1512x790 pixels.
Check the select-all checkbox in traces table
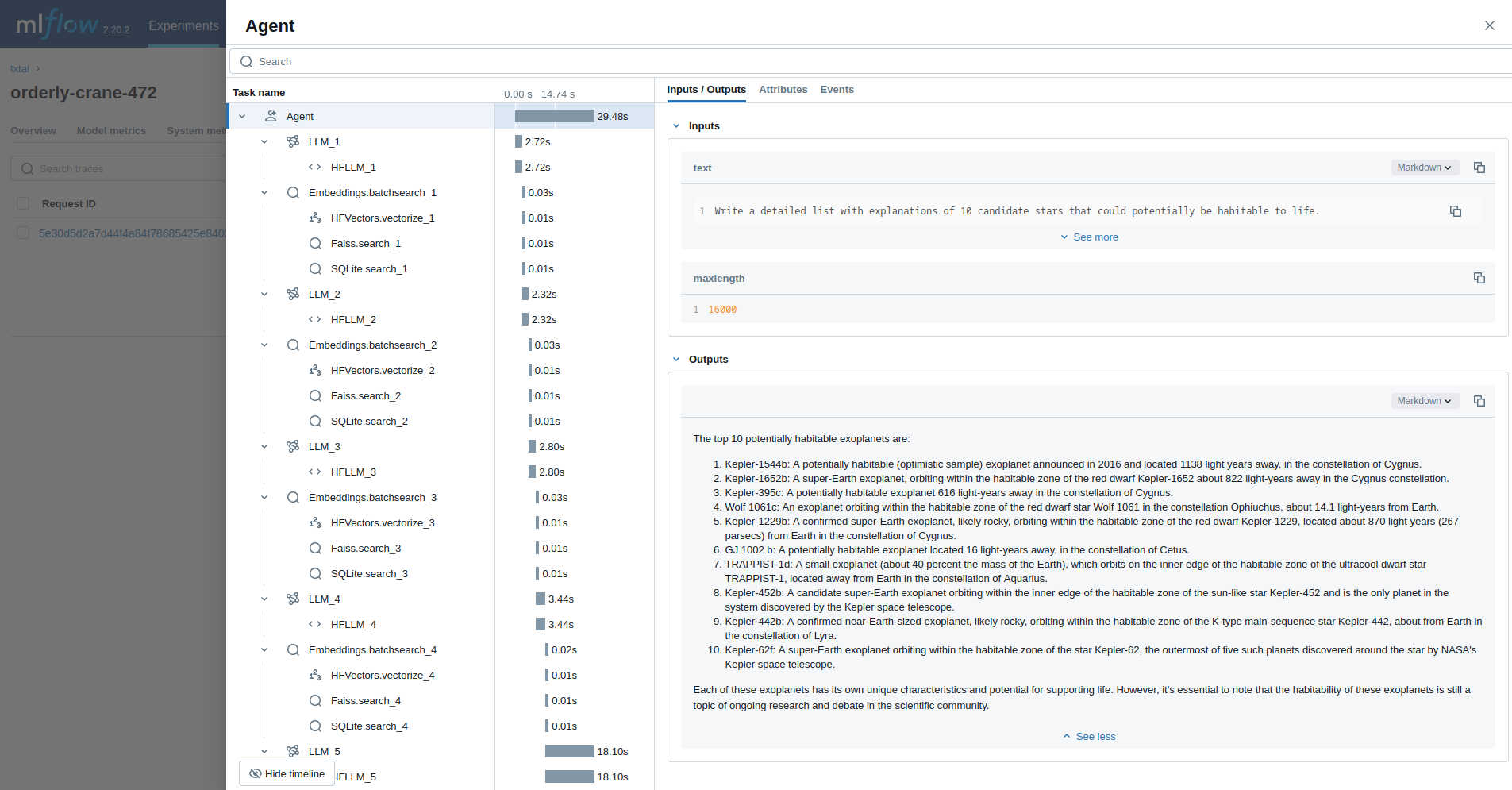tap(23, 203)
